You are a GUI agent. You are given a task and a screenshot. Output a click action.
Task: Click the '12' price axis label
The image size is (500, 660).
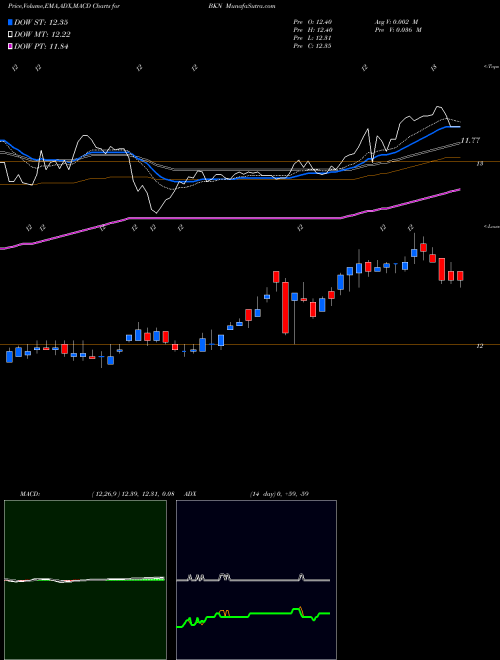[479, 346]
